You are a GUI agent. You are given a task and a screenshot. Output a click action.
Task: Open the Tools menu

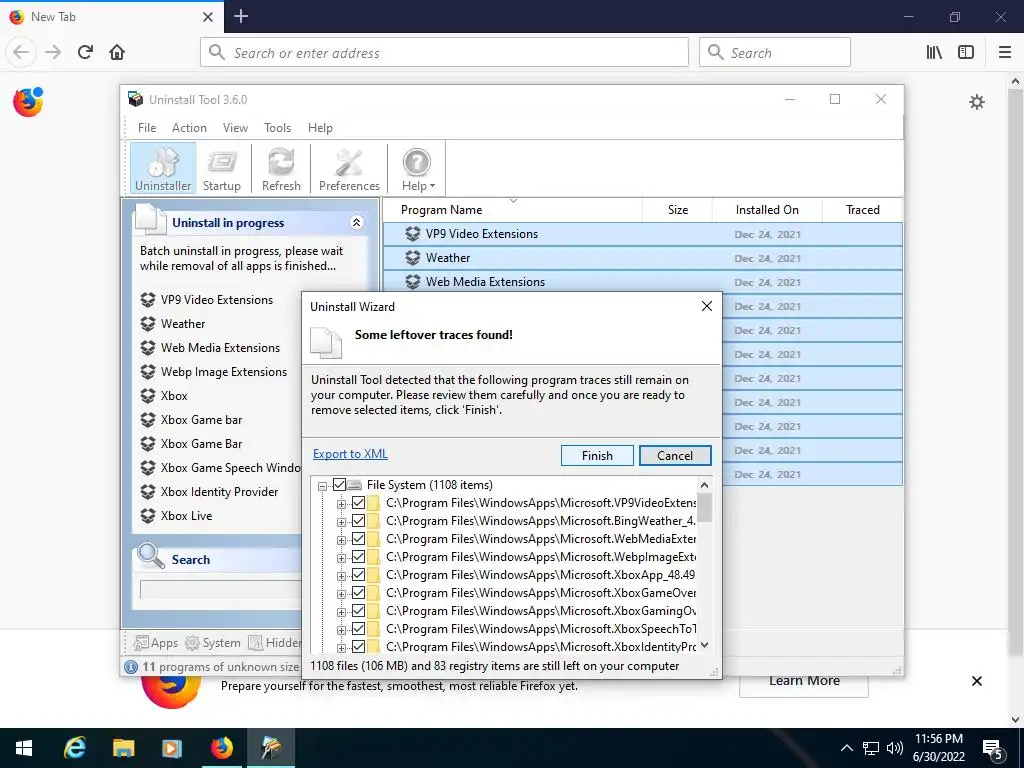tap(278, 128)
